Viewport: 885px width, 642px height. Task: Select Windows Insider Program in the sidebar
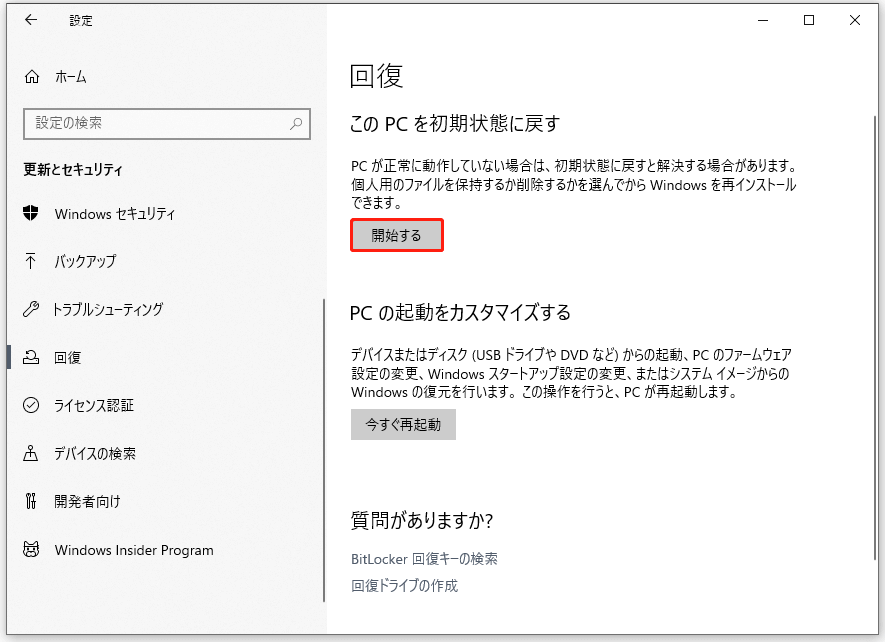[x=133, y=550]
